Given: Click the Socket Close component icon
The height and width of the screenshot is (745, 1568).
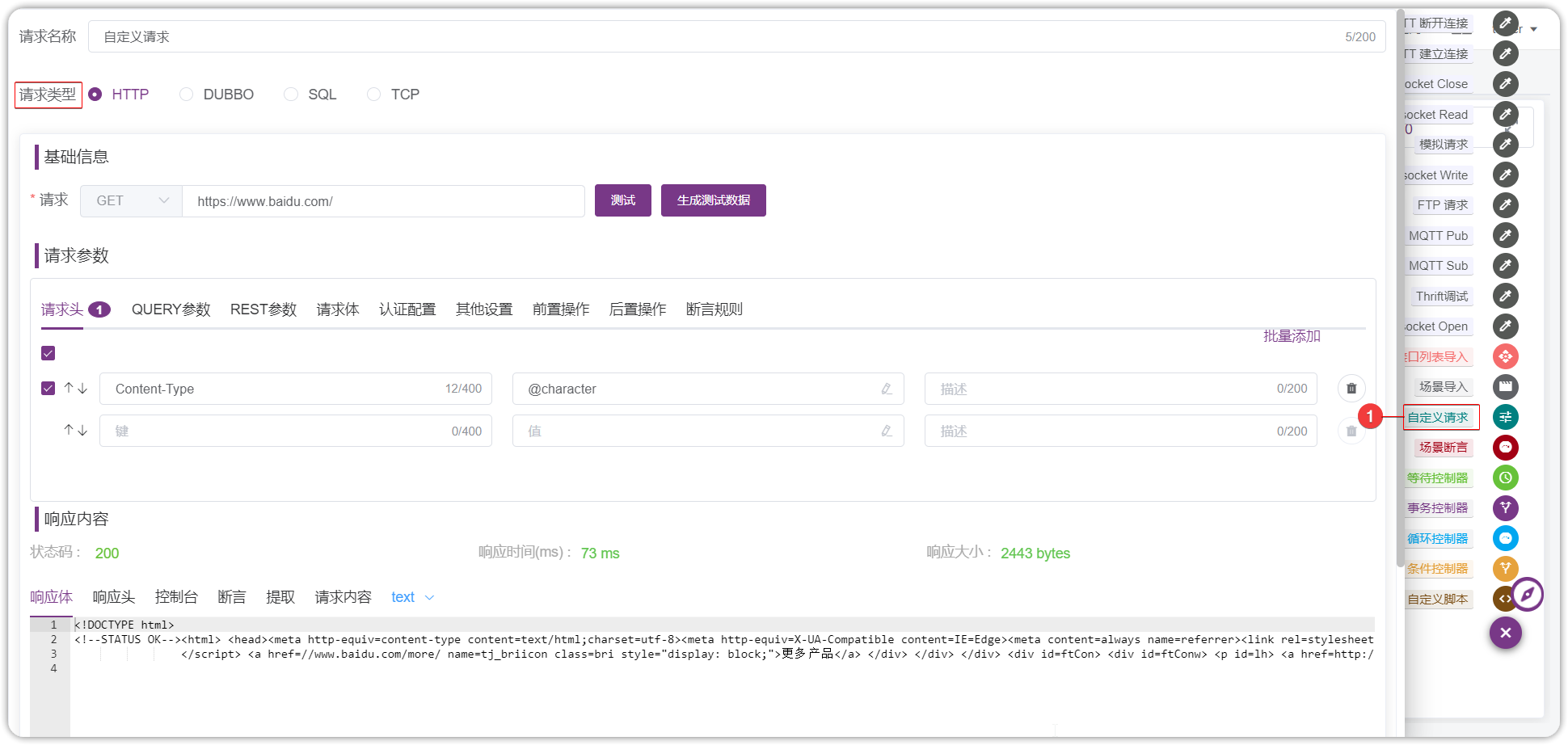Looking at the screenshot, I should pos(1505,84).
